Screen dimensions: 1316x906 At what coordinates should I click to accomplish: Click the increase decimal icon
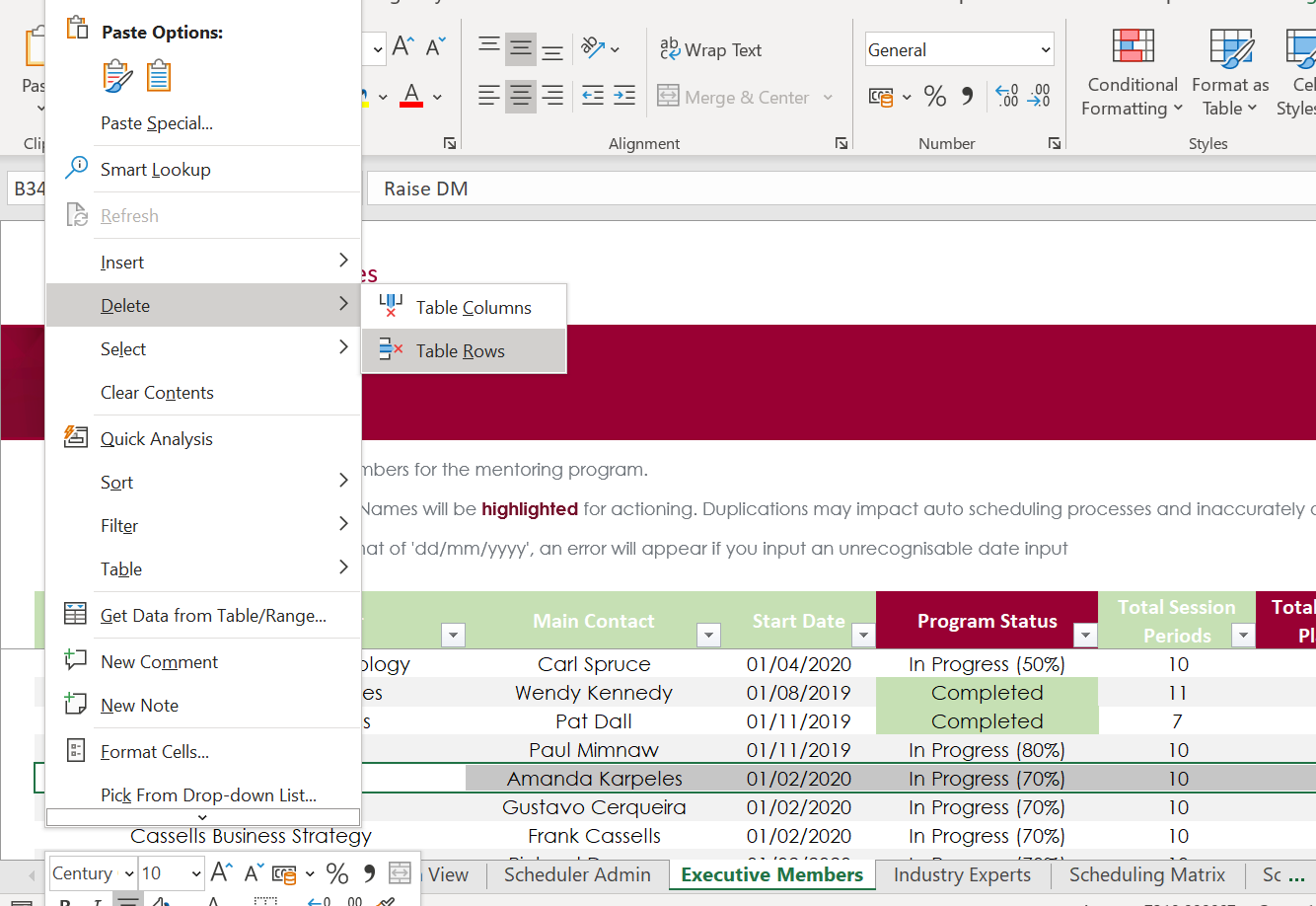(1006, 96)
